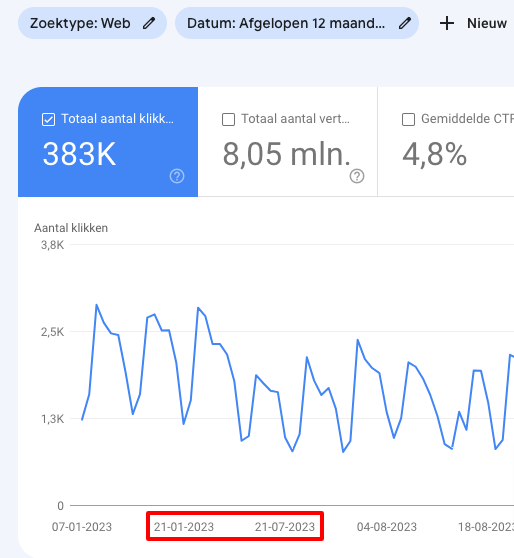Edit the Zoektype: Web filter pencil icon

[x=149, y=23]
